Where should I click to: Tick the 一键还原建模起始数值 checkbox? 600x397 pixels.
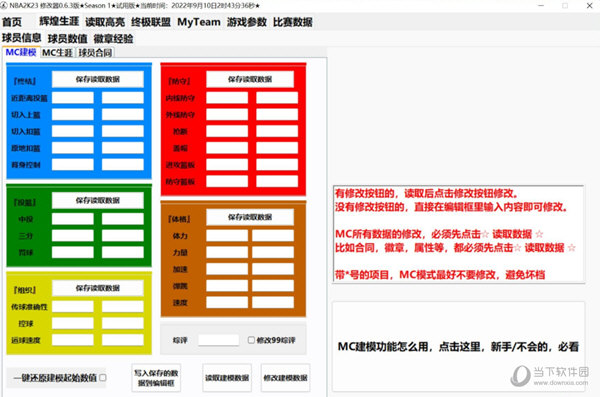(103, 377)
